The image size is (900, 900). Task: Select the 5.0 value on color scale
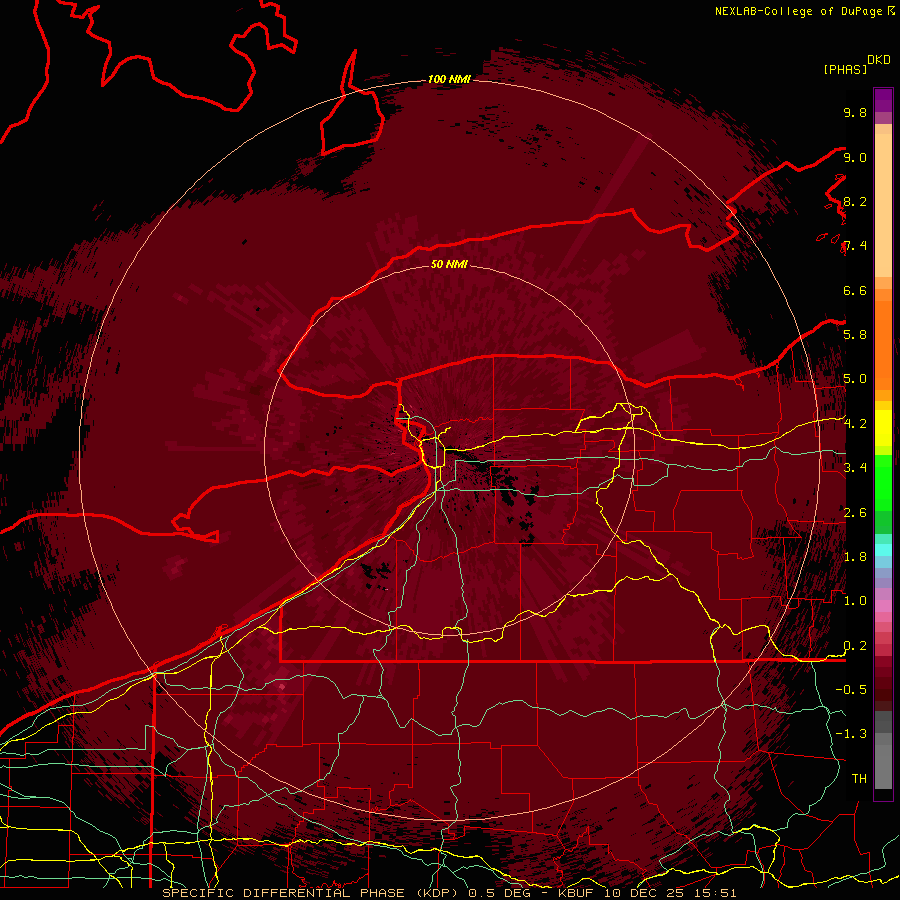click(x=855, y=379)
